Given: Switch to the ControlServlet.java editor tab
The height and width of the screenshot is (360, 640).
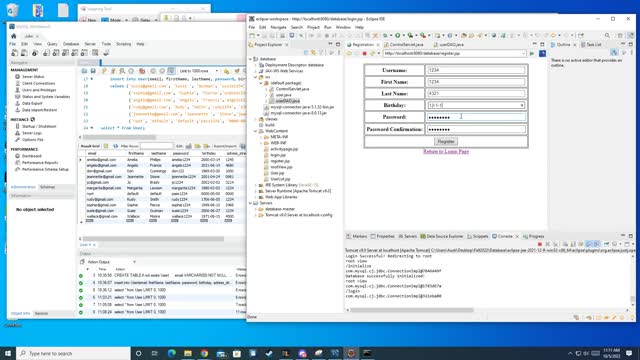Looking at the screenshot, I should [x=403, y=44].
